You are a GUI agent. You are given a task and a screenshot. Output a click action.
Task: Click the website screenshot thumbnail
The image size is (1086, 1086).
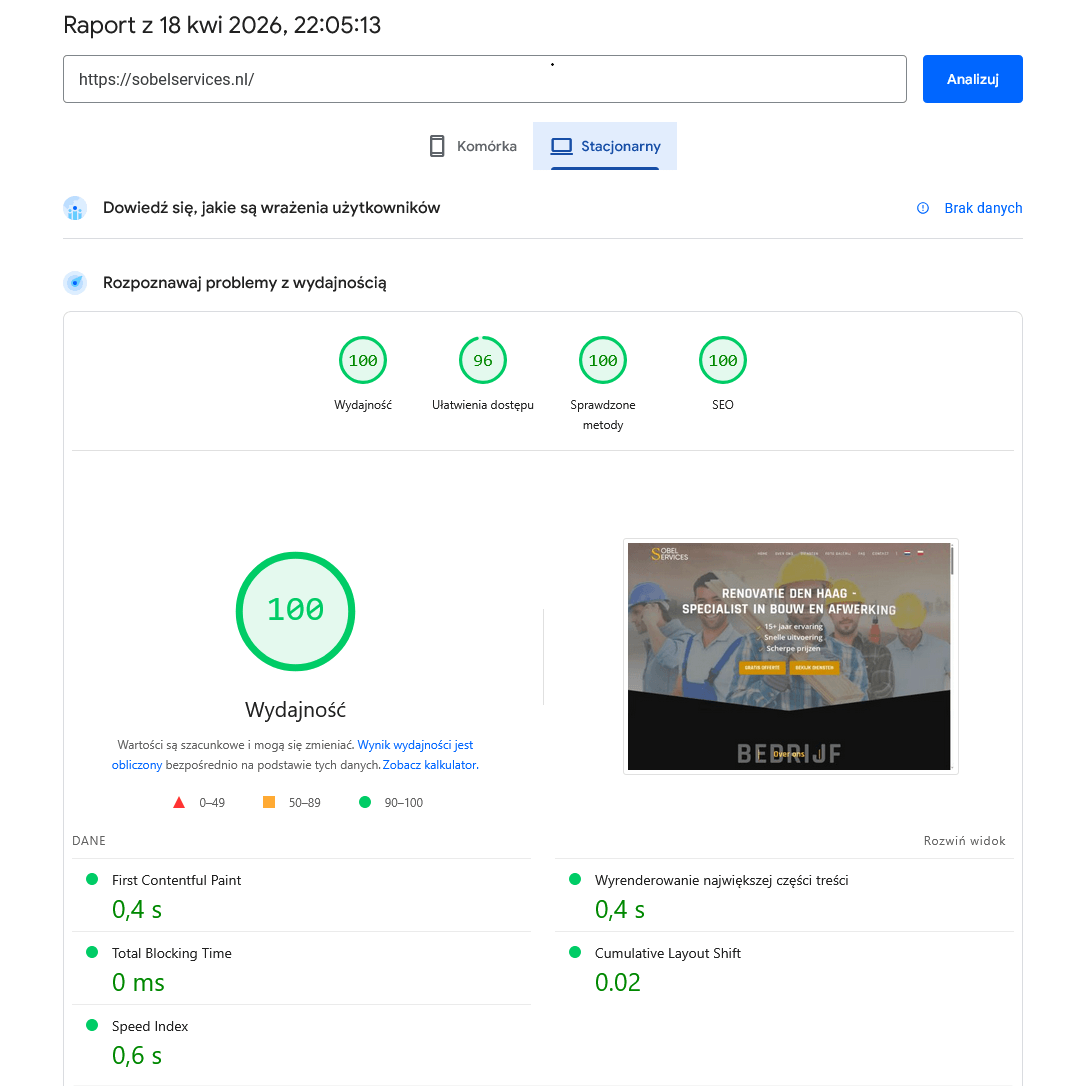790,656
